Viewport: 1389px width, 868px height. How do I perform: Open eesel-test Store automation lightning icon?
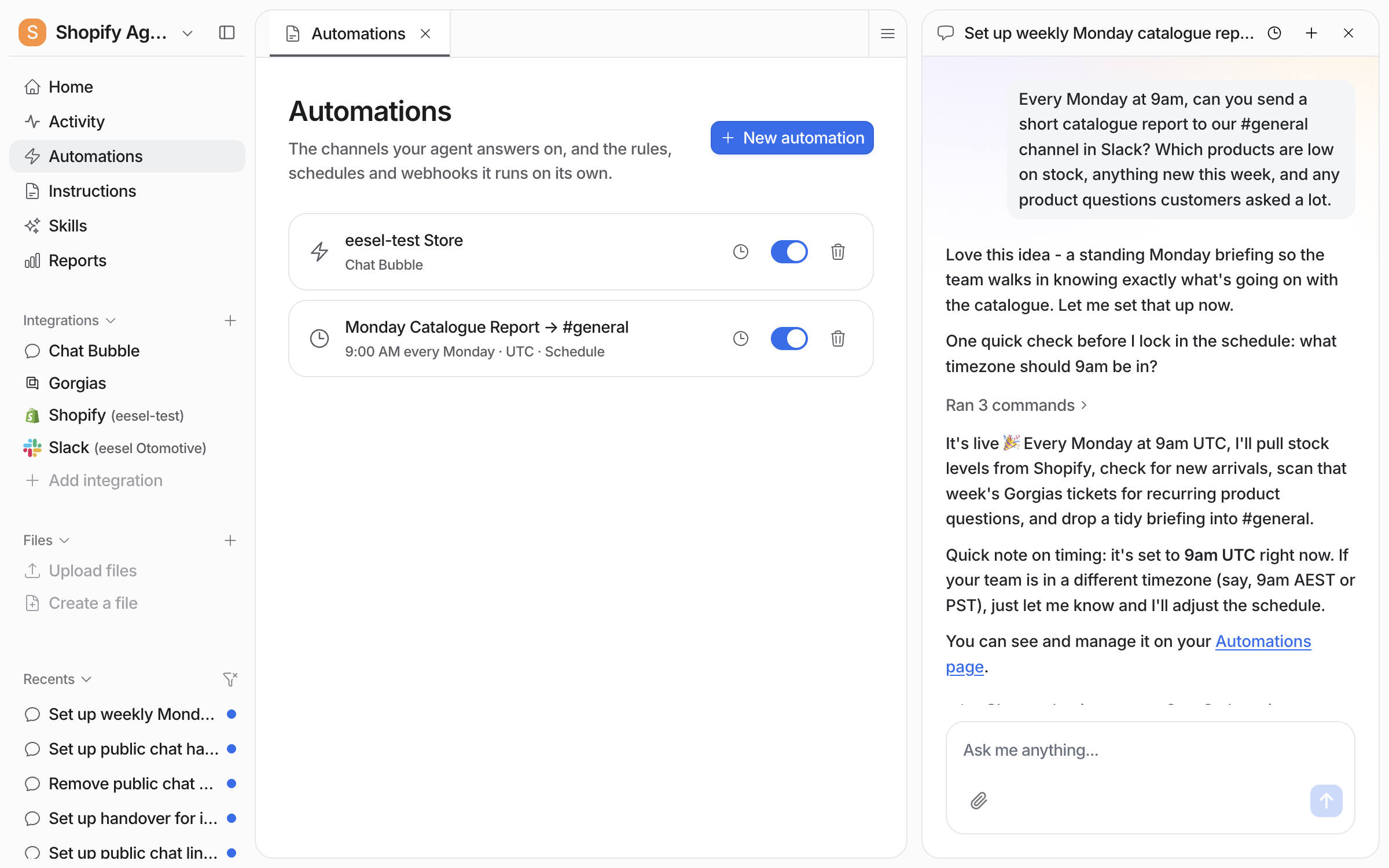click(x=319, y=252)
